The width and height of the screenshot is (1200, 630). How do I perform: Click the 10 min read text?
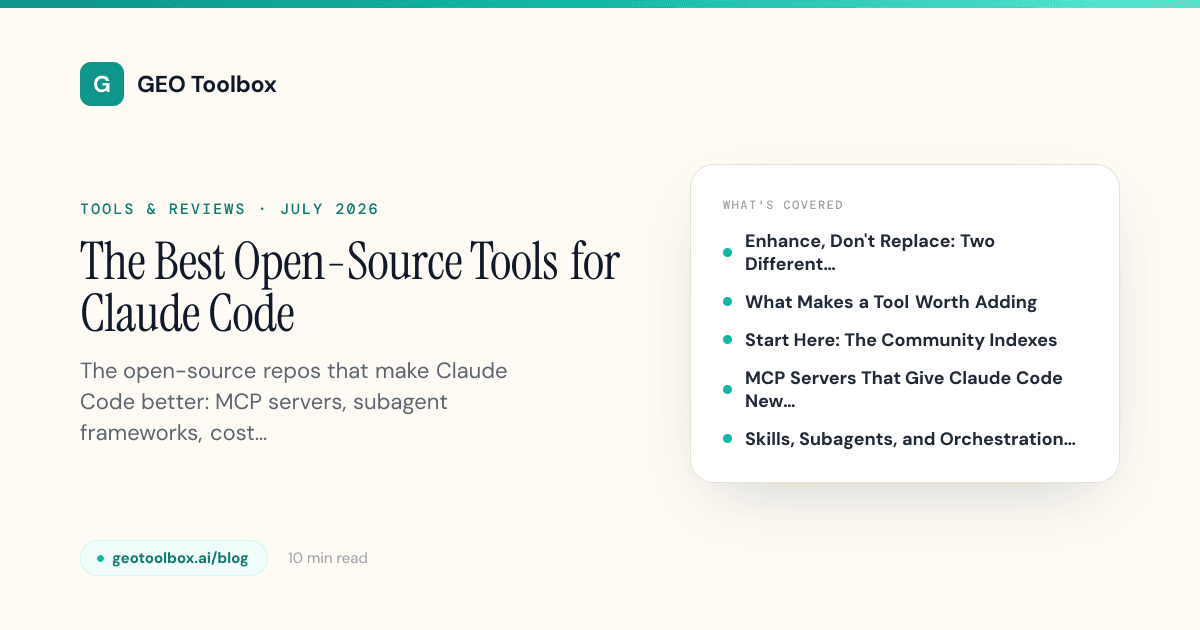point(328,558)
